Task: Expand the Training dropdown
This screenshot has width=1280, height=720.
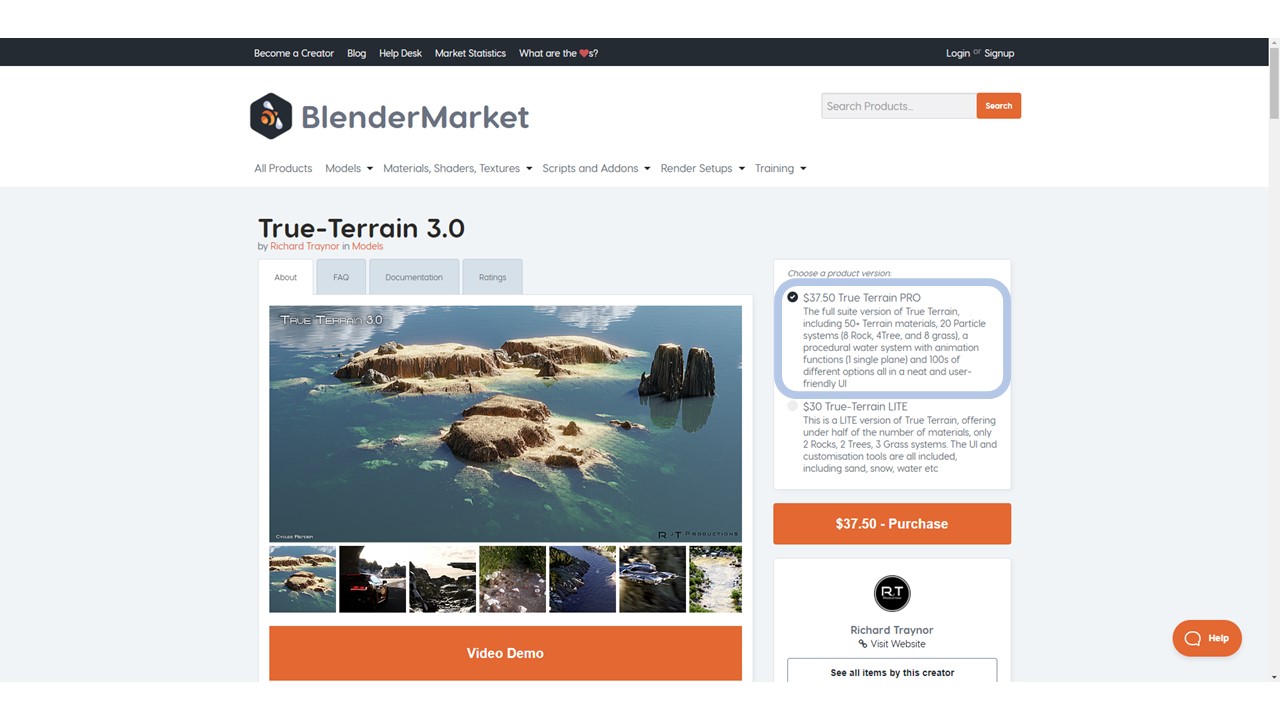Action: (x=780, y=168)
